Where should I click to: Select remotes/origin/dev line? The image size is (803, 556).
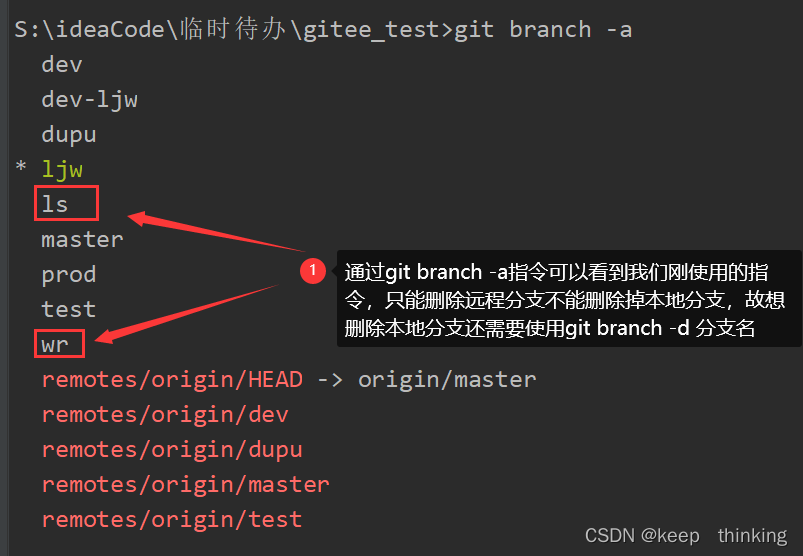pyautogui.click(x=165, y=415)
